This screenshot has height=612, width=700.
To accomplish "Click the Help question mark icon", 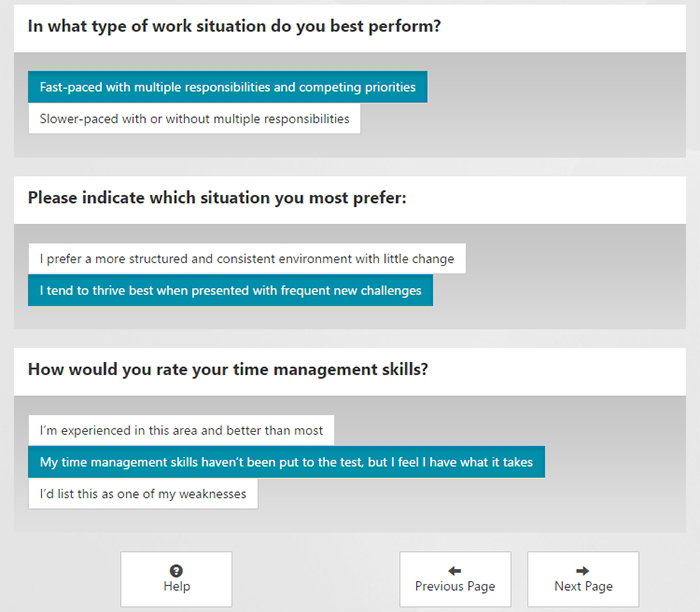I will tap(176, 570).
